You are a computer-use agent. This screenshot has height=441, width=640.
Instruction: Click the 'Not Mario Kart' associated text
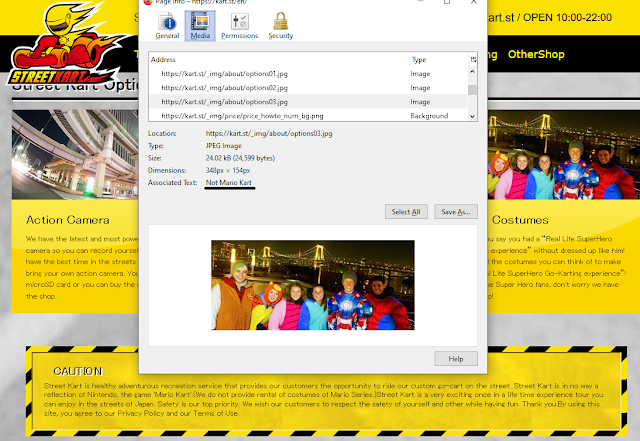pyautogui.click(x=229, y=182)
